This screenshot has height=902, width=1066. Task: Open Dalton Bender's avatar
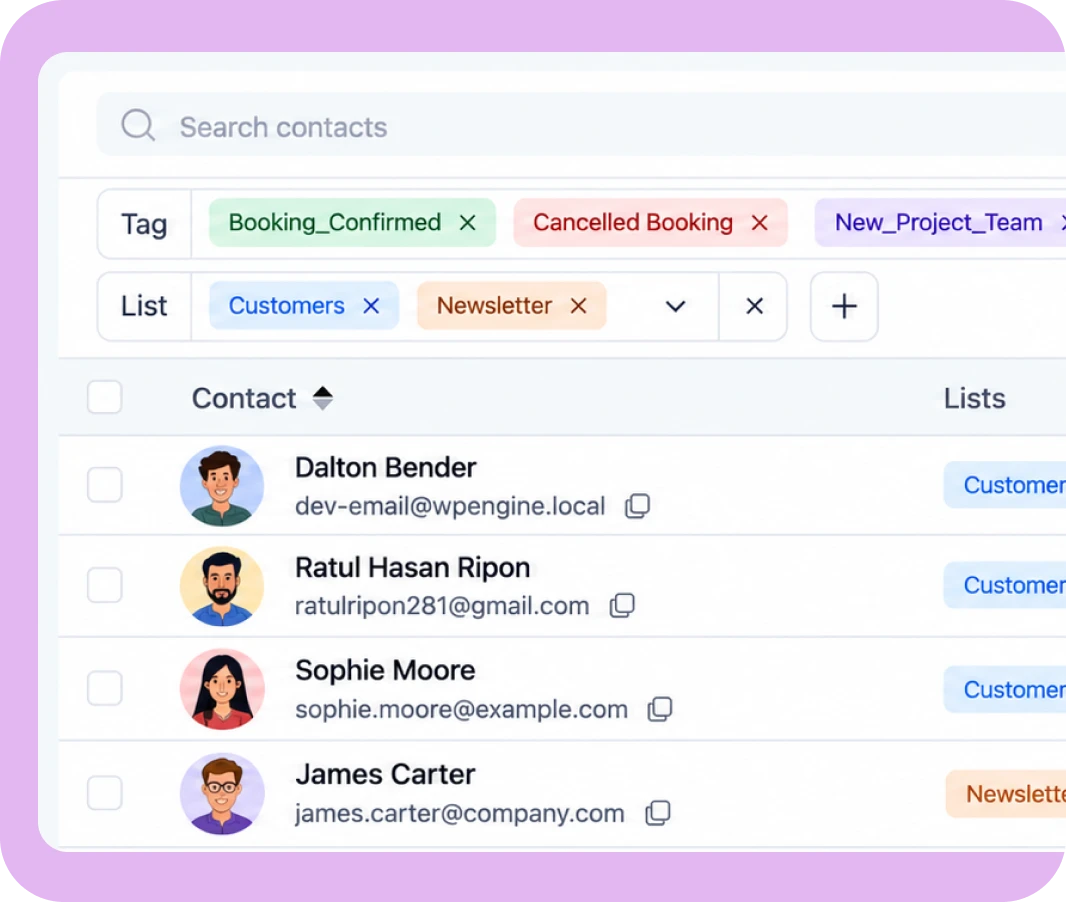(222, 486)
